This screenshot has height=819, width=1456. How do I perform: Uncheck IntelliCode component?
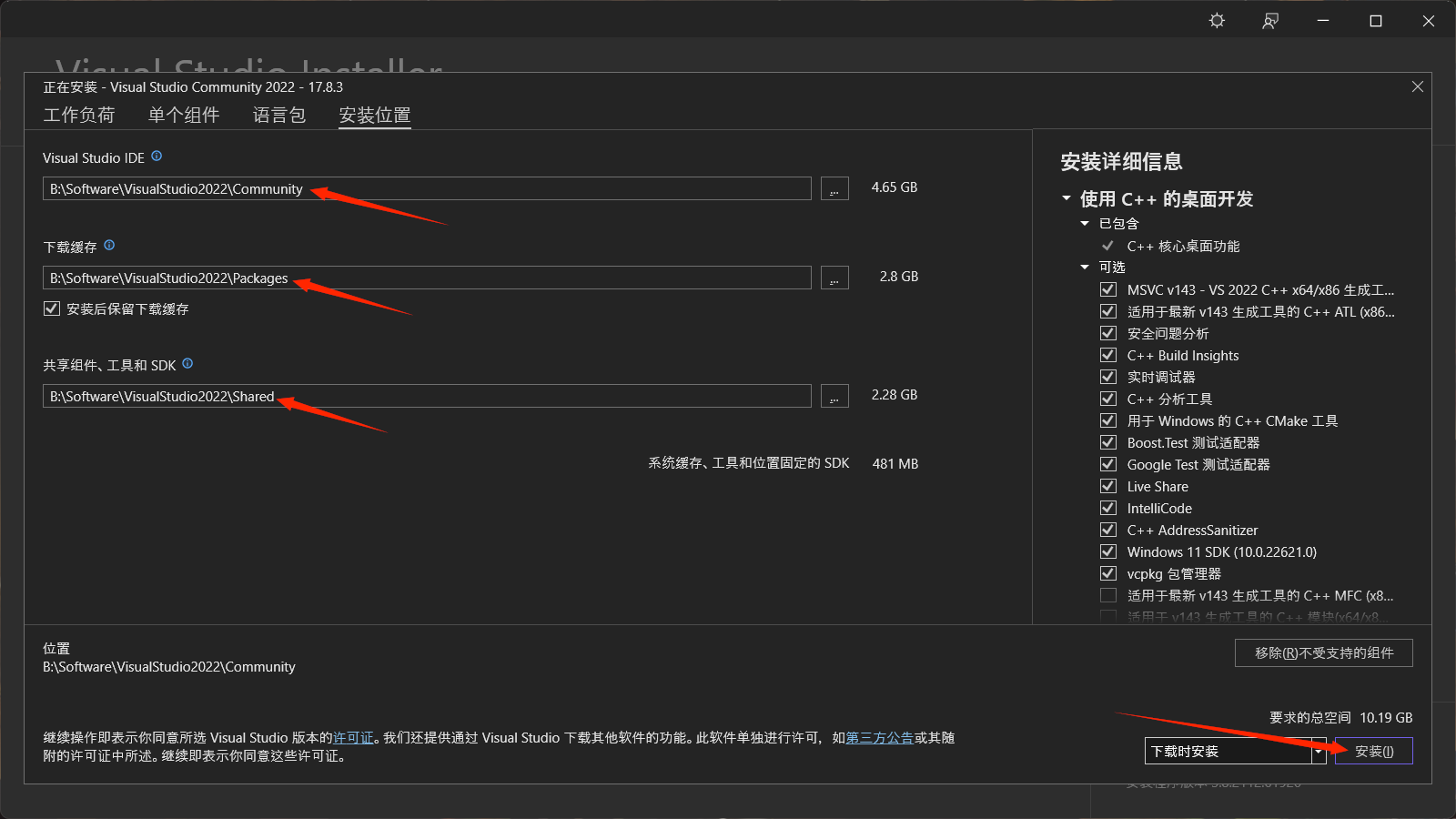click(1108, 508)
